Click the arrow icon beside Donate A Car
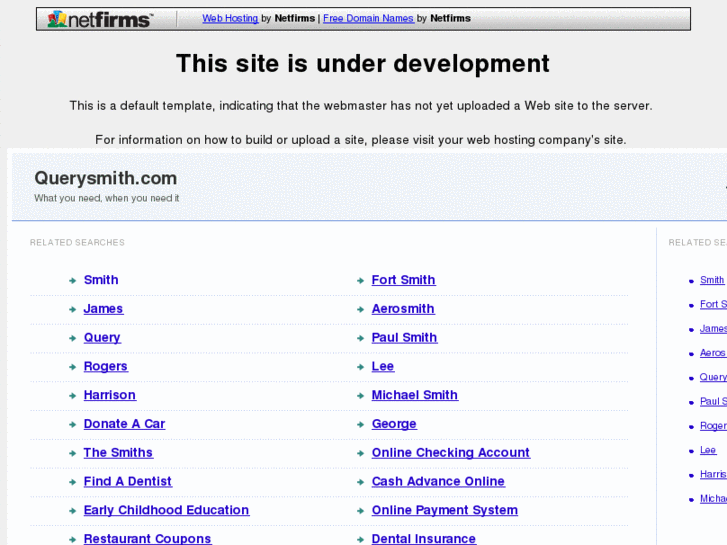The image size is (727, 545). (72, 424)
